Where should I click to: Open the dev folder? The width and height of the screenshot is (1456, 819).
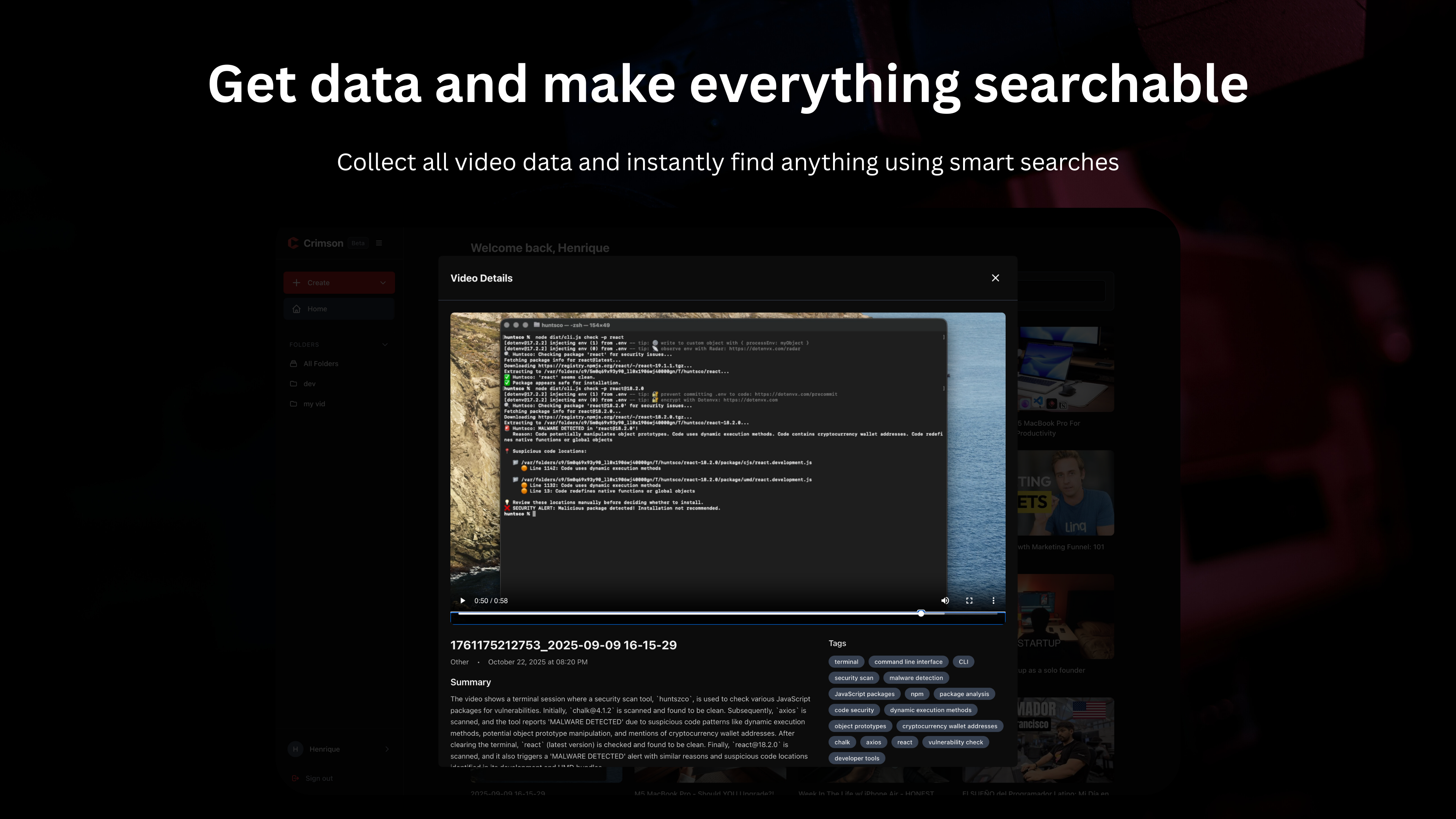pyautogui.click(x=309, y=383)
